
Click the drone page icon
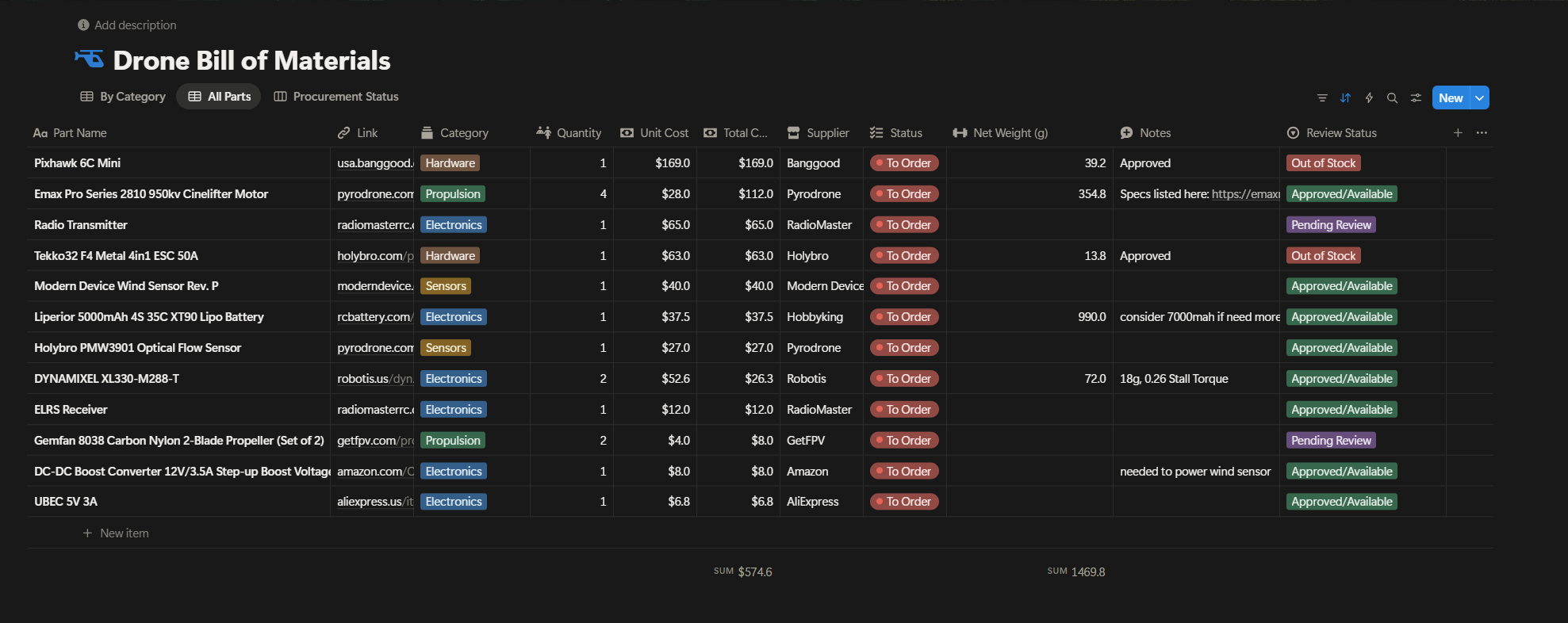tap(89, 59)
